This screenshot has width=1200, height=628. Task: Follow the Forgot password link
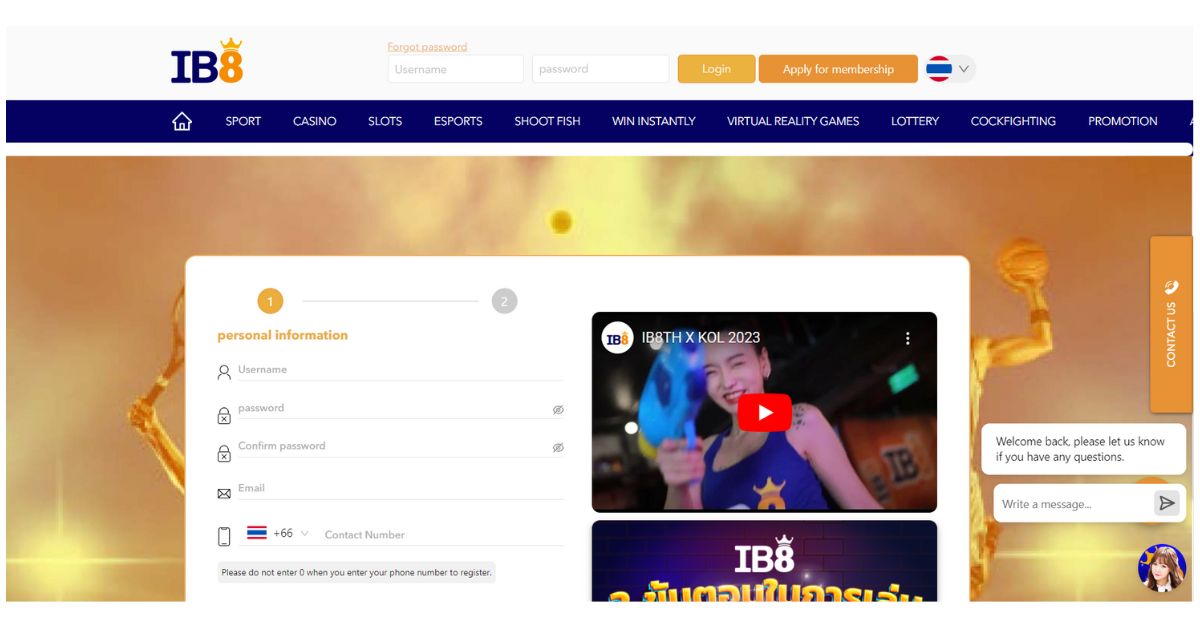pos(427,47)
